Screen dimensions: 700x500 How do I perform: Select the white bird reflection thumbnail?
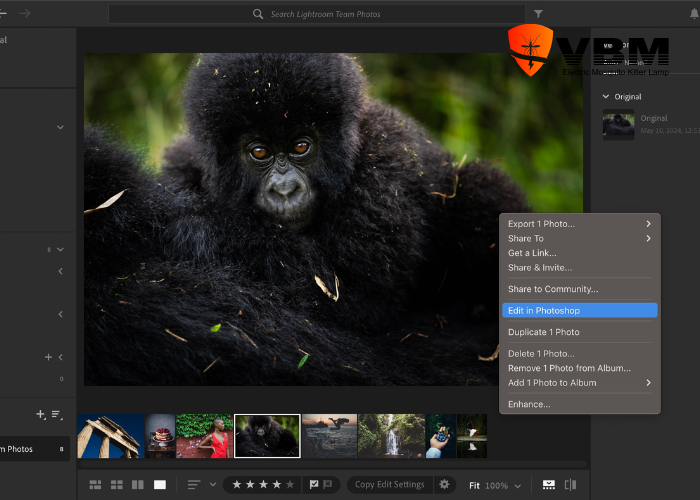472,436
